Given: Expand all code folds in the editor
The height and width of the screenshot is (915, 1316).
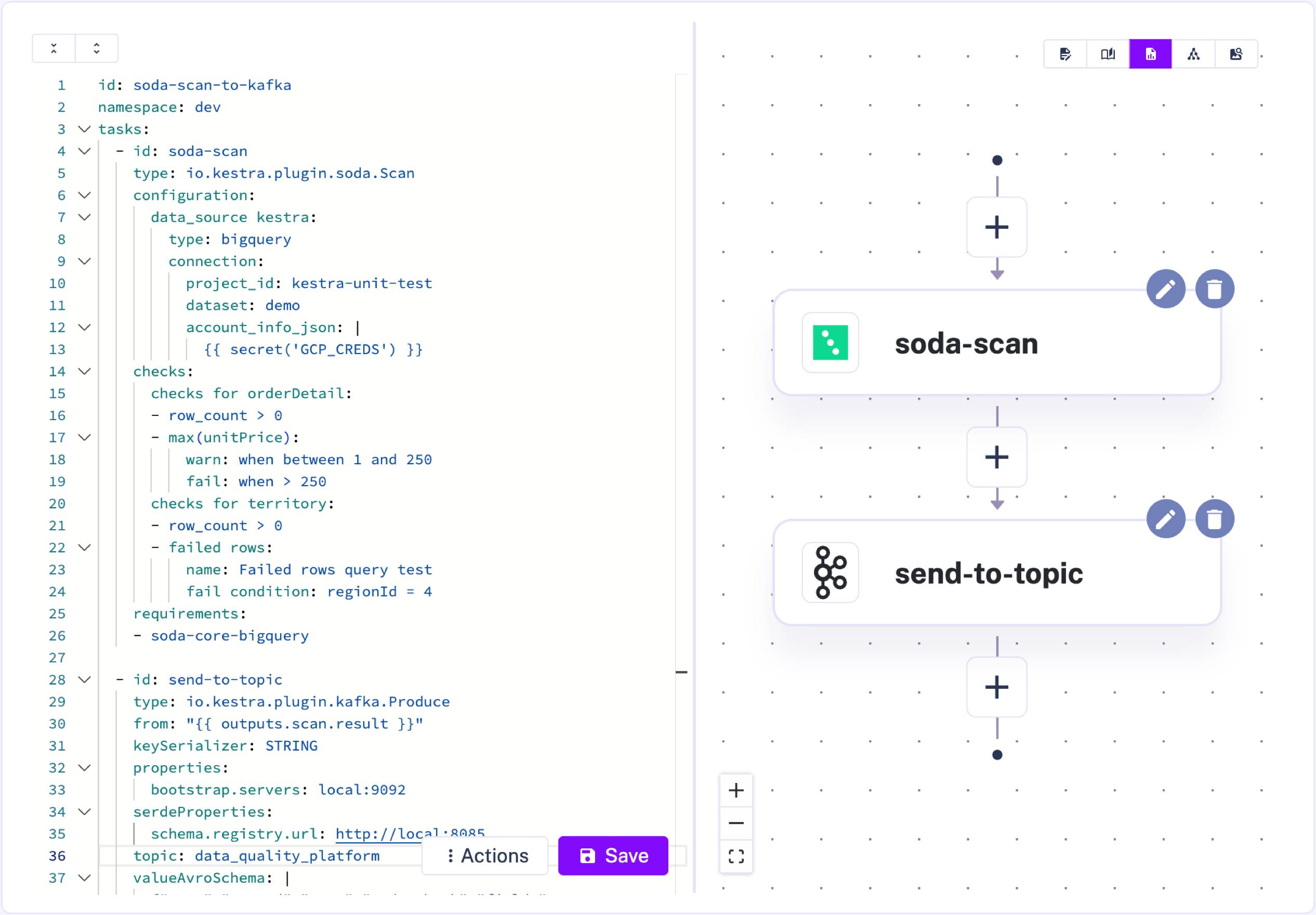Looking at the screenshot, I should pos(96,48).
